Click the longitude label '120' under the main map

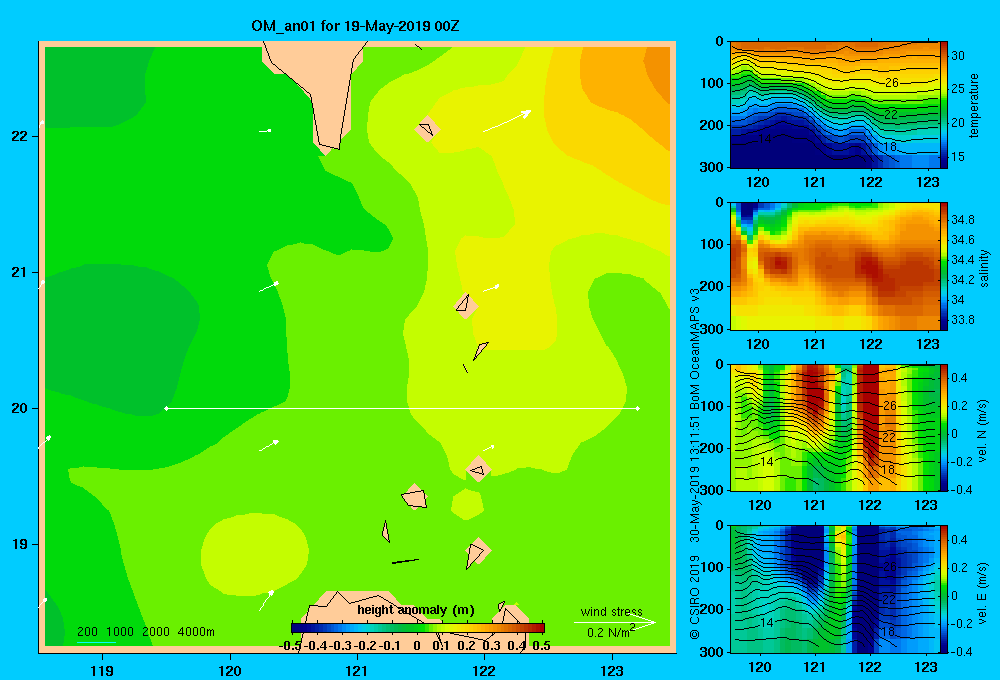(230, 670)
